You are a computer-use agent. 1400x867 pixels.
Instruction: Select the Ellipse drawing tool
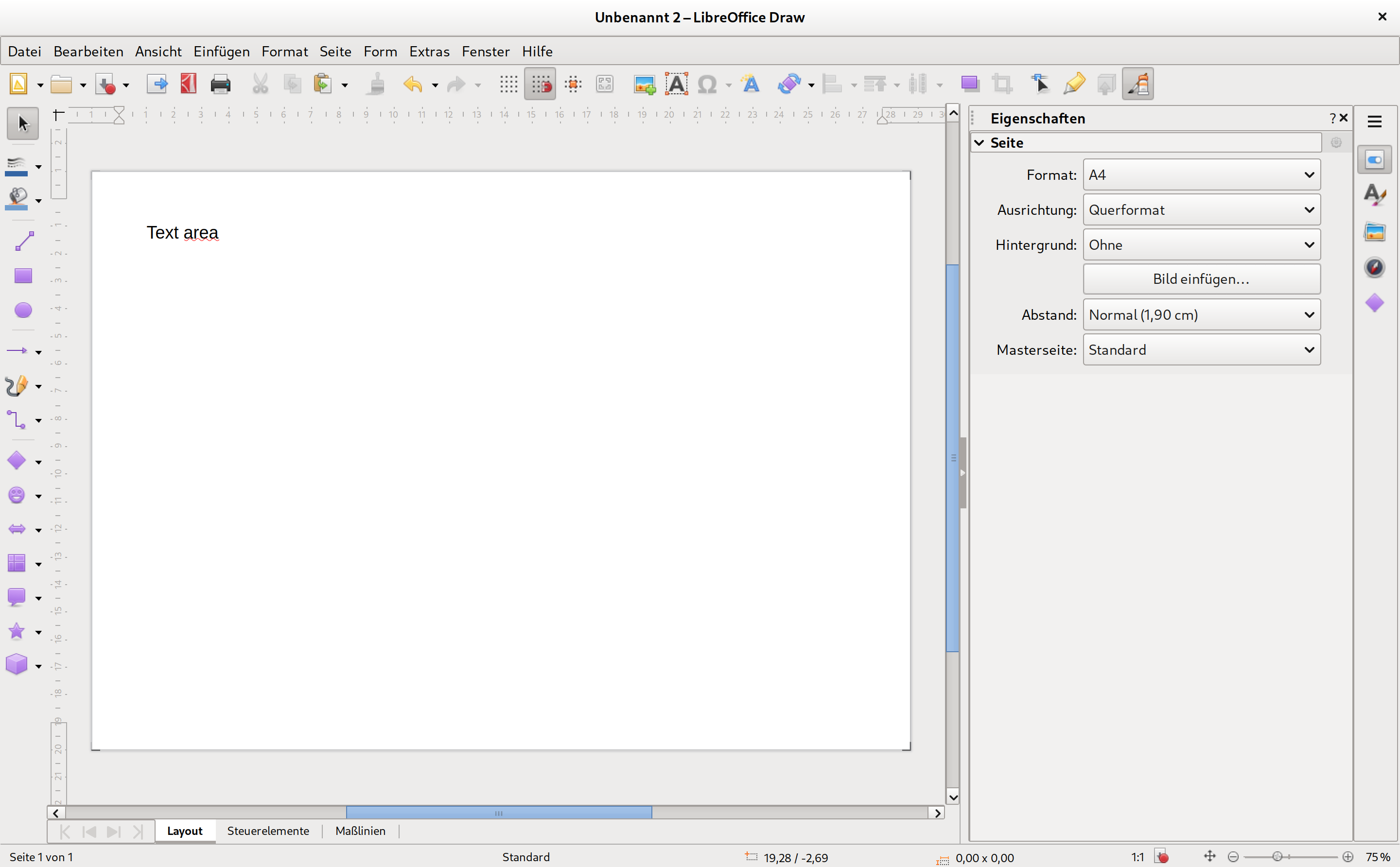23,310
